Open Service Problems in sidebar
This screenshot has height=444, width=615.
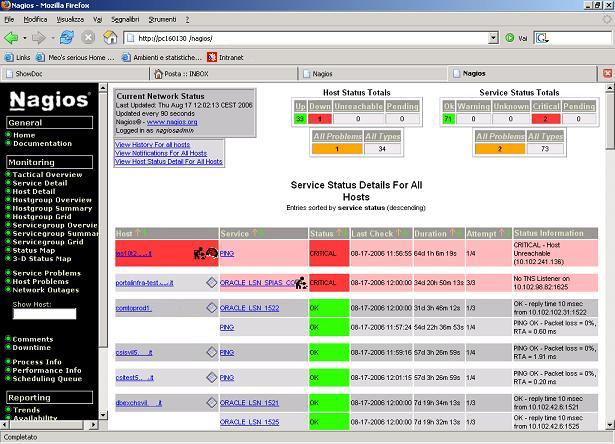coord(46,273)
